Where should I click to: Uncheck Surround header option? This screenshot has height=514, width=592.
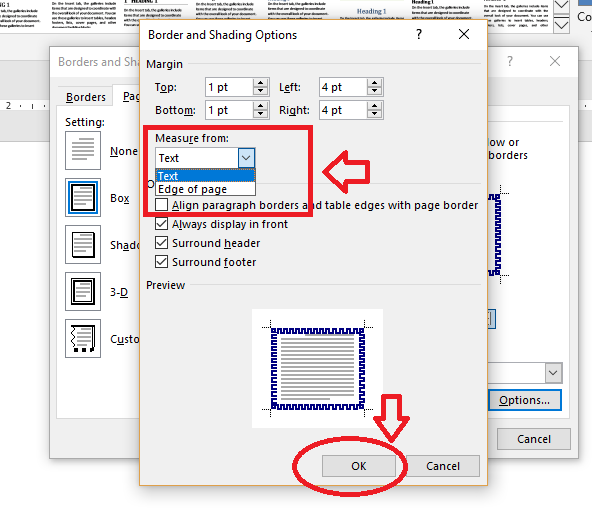tap(162, 243)
